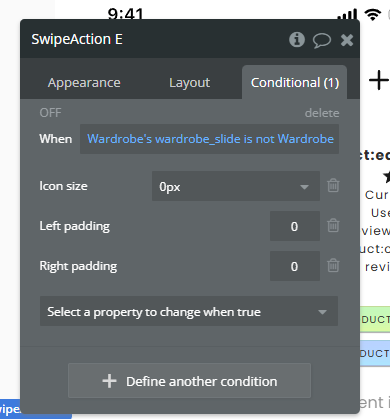Remove the Icon size property with trash icon
This screenshot has height=419, width=390.
click(x=333, y=185)
